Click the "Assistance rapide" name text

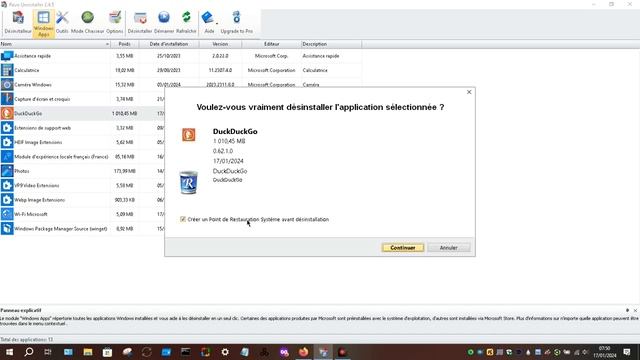click(33, 56)
